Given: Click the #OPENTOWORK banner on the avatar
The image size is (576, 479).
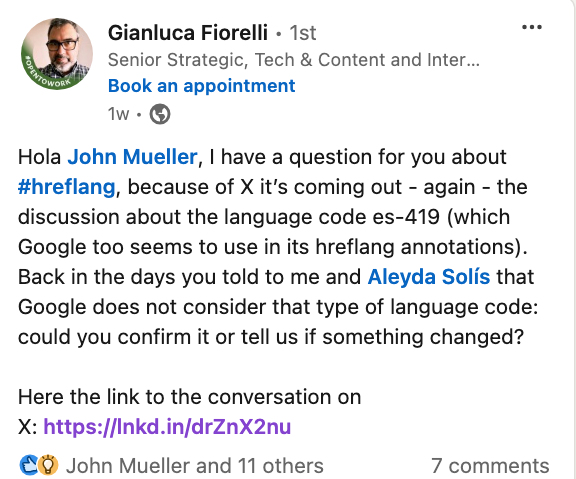Looking at the screenshot, I should 45,75.
